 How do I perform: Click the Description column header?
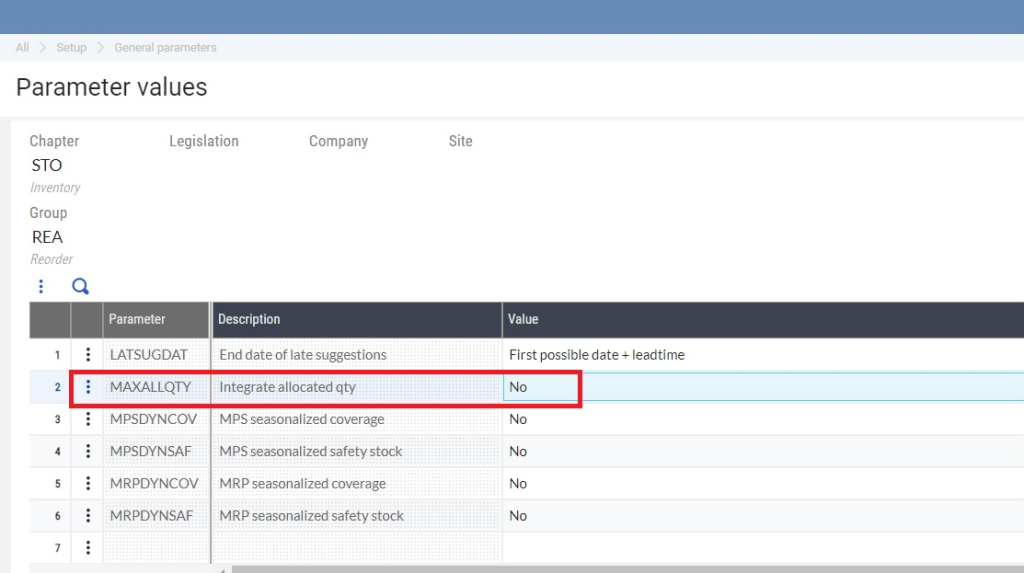pyautogui.click(x=250, y=319)
